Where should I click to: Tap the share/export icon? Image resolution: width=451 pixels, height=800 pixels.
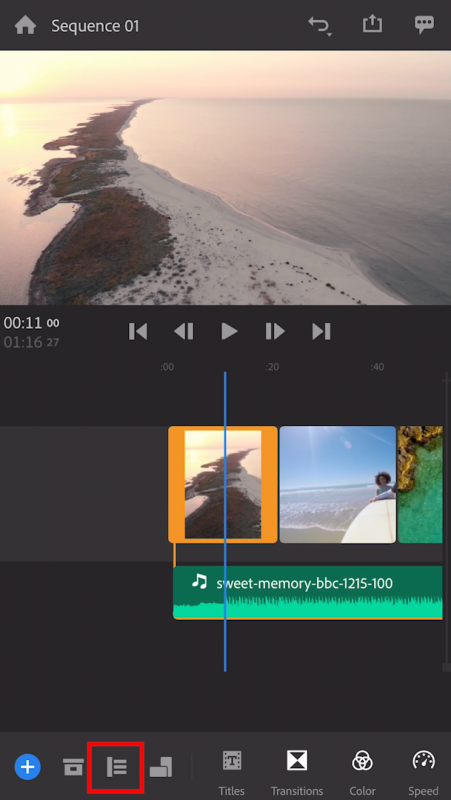point(372,24)
